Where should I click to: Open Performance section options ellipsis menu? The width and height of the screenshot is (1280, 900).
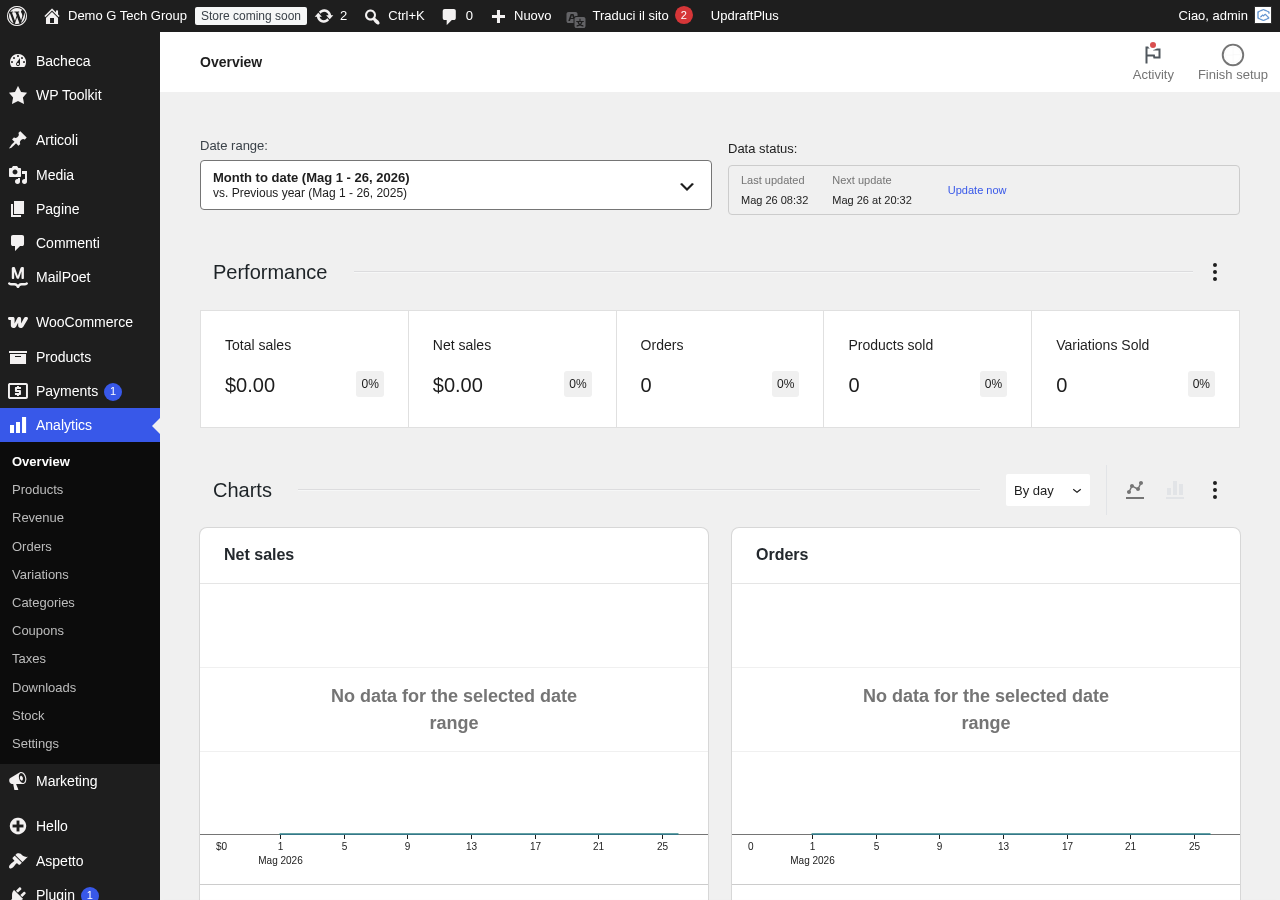tap(1215, 272)
